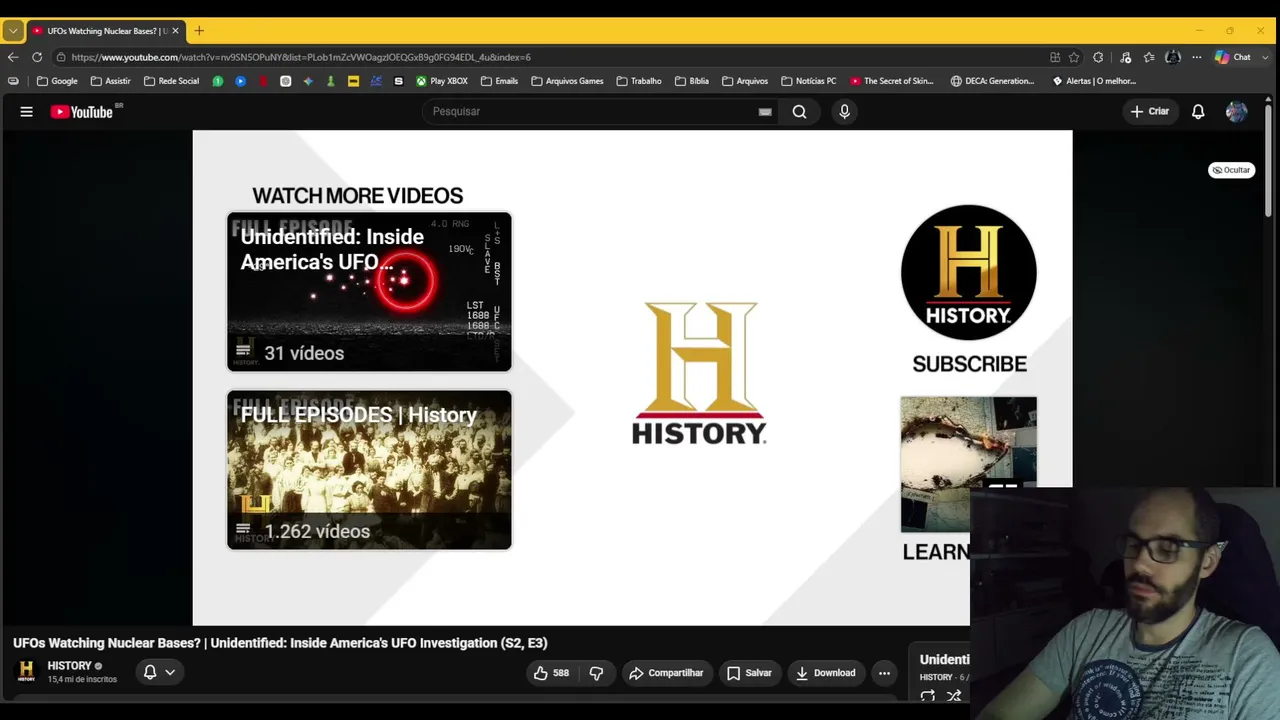The height and width of the screenshot is (720, 1280).
Task: Open the HISTORY channel avatar below video
Action: pos(27,671)
